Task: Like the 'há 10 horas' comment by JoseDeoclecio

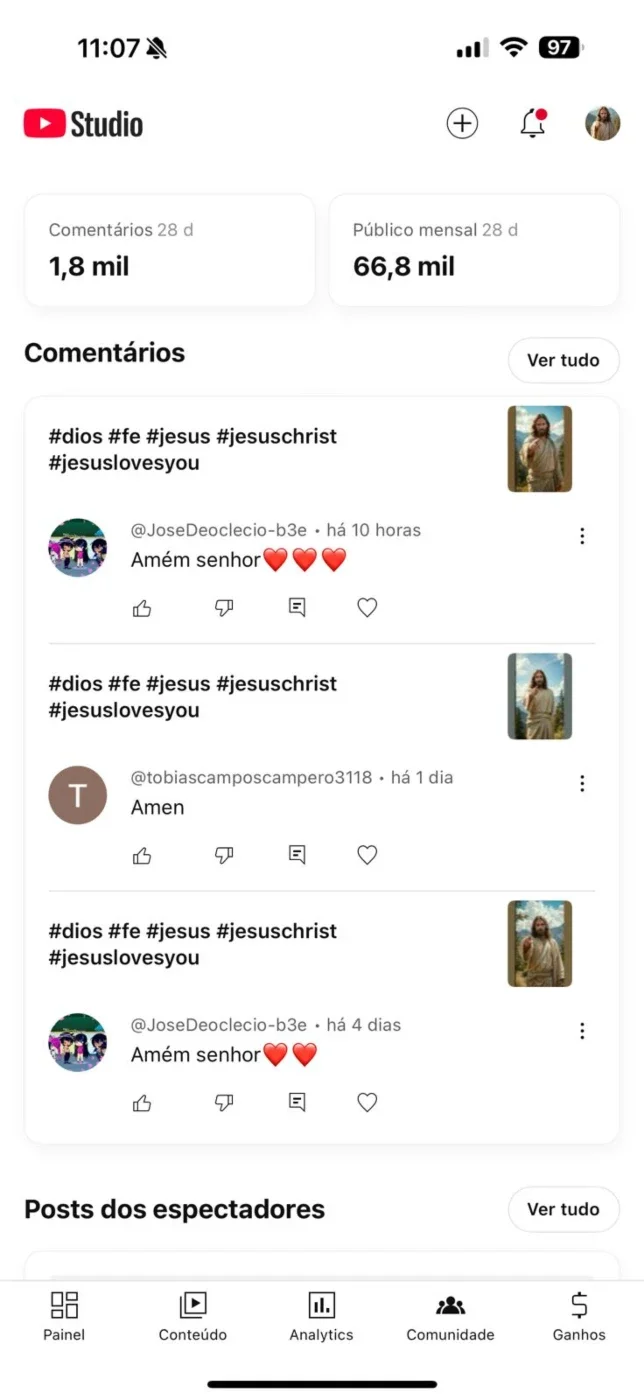Action: pyautogui.click(x=142, y=607)
